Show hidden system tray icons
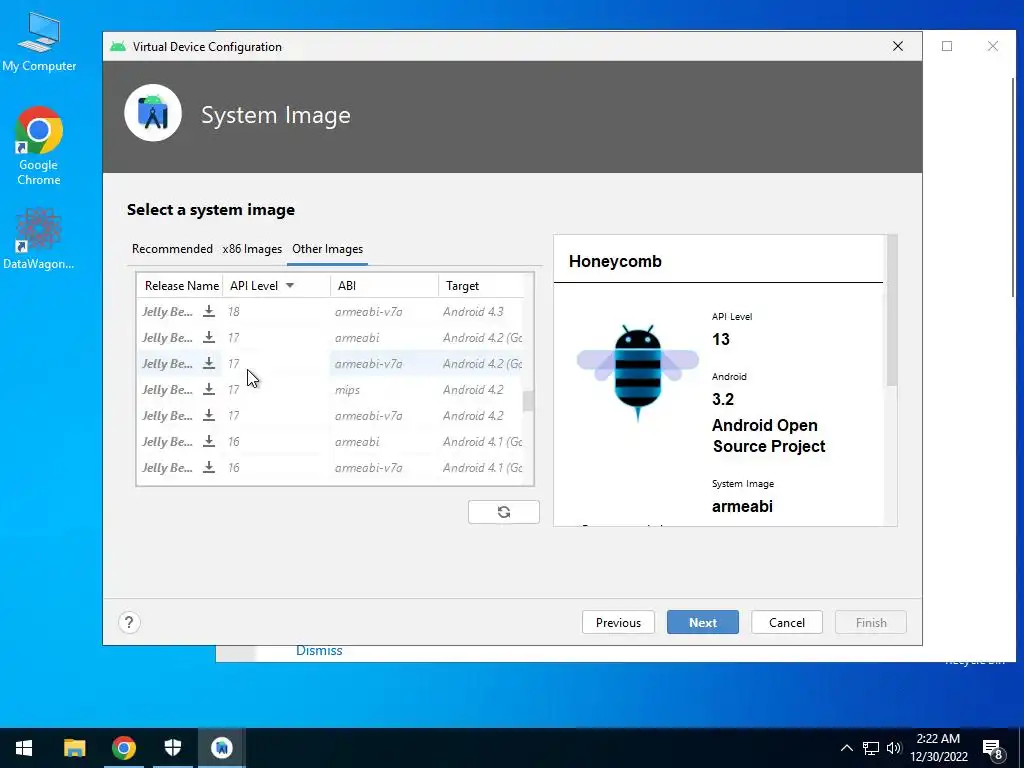Screen dimensions: 1024x768 point(846,748)
